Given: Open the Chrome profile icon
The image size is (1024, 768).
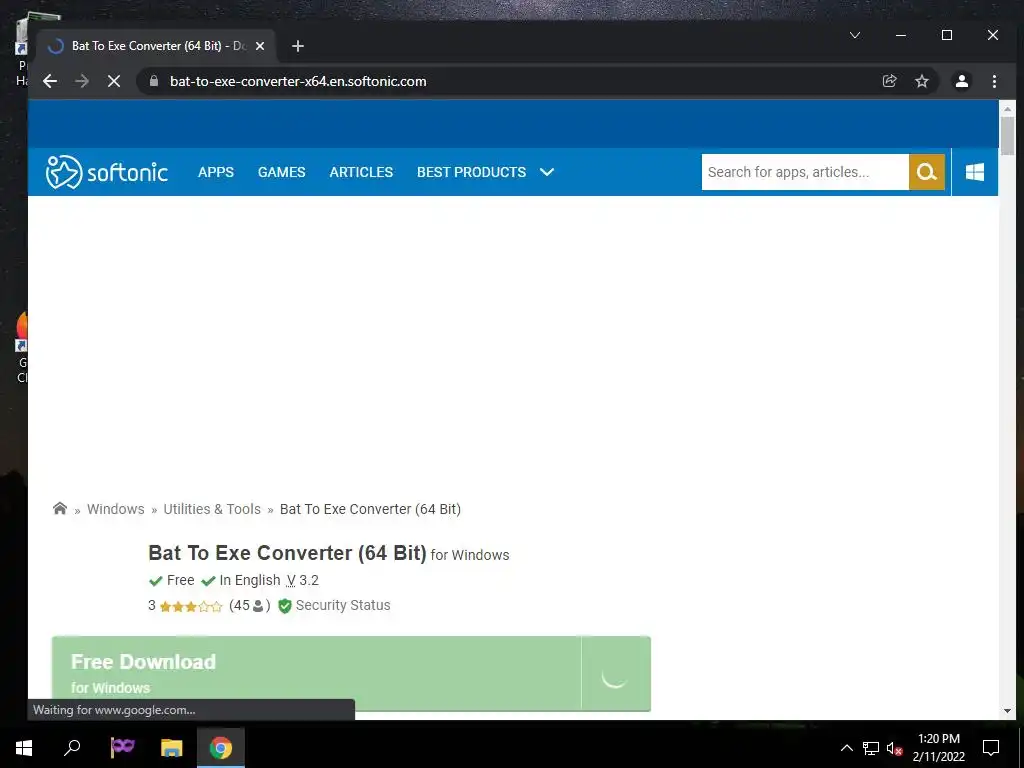Looking at the screenshot, I should [961, 81].
